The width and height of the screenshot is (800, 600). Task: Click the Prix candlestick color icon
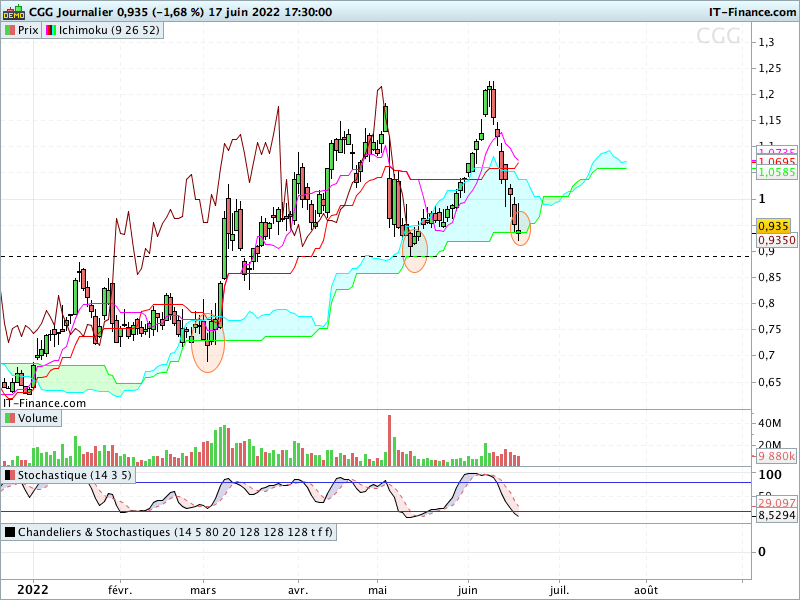pyautogui.click(x=10, y=30)
